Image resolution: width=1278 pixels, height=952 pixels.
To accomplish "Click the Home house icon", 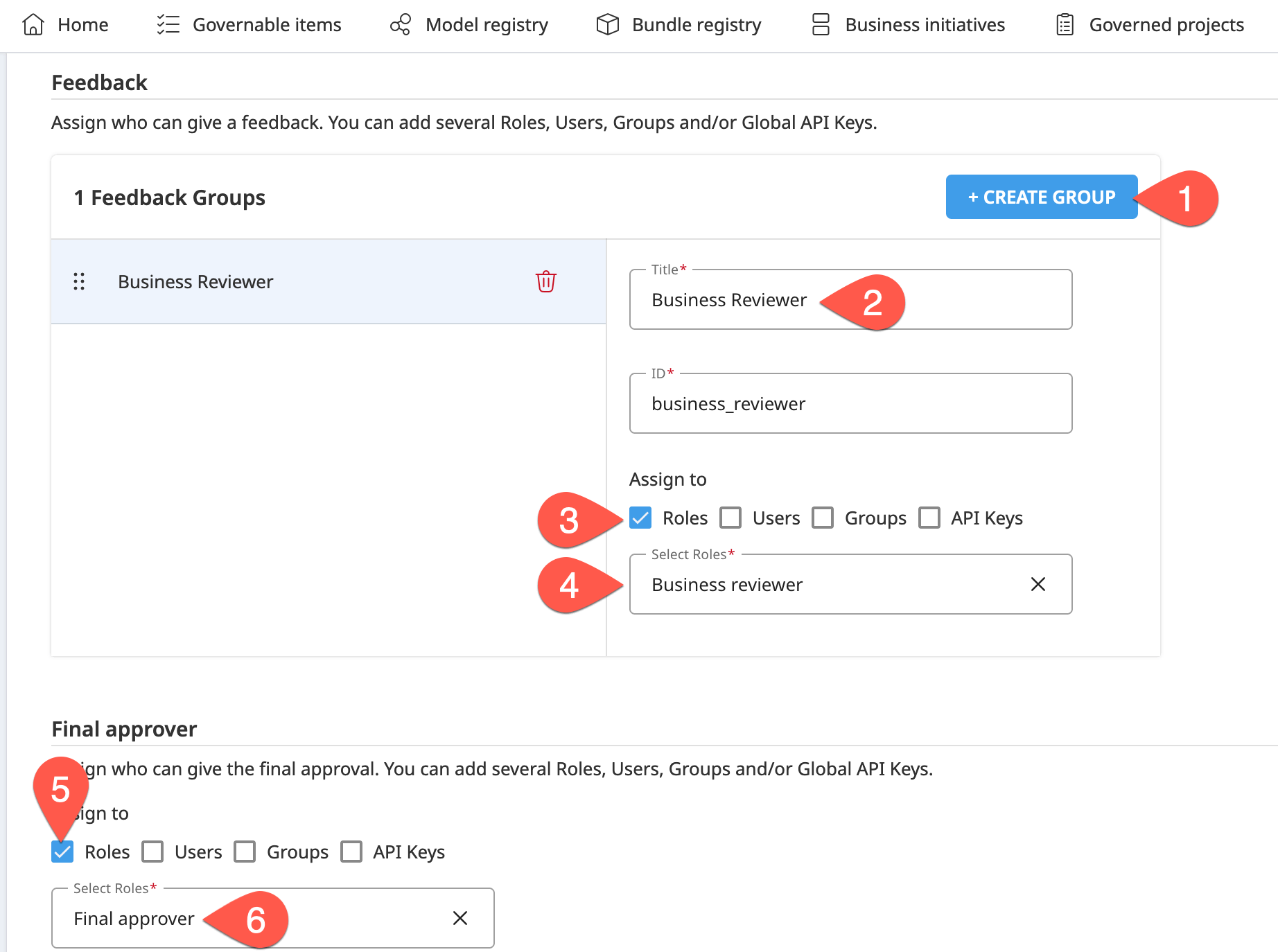I will 33,25.
